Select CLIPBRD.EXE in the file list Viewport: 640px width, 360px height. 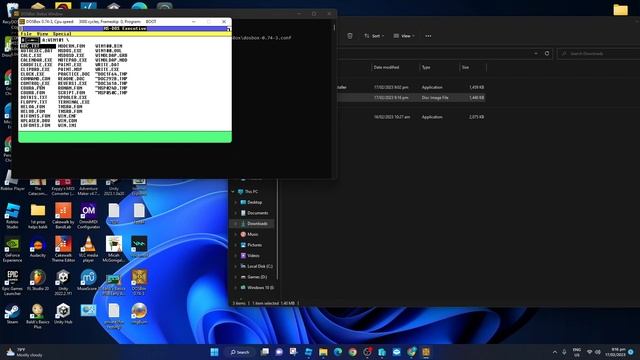(35, 69)
